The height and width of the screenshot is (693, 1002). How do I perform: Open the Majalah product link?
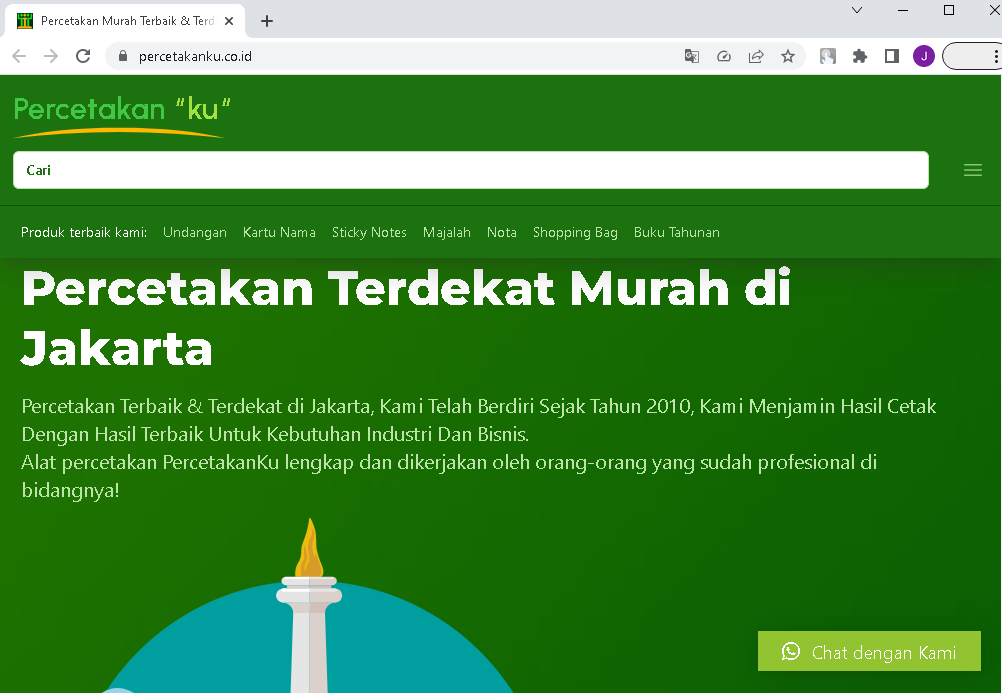(447, 233)
